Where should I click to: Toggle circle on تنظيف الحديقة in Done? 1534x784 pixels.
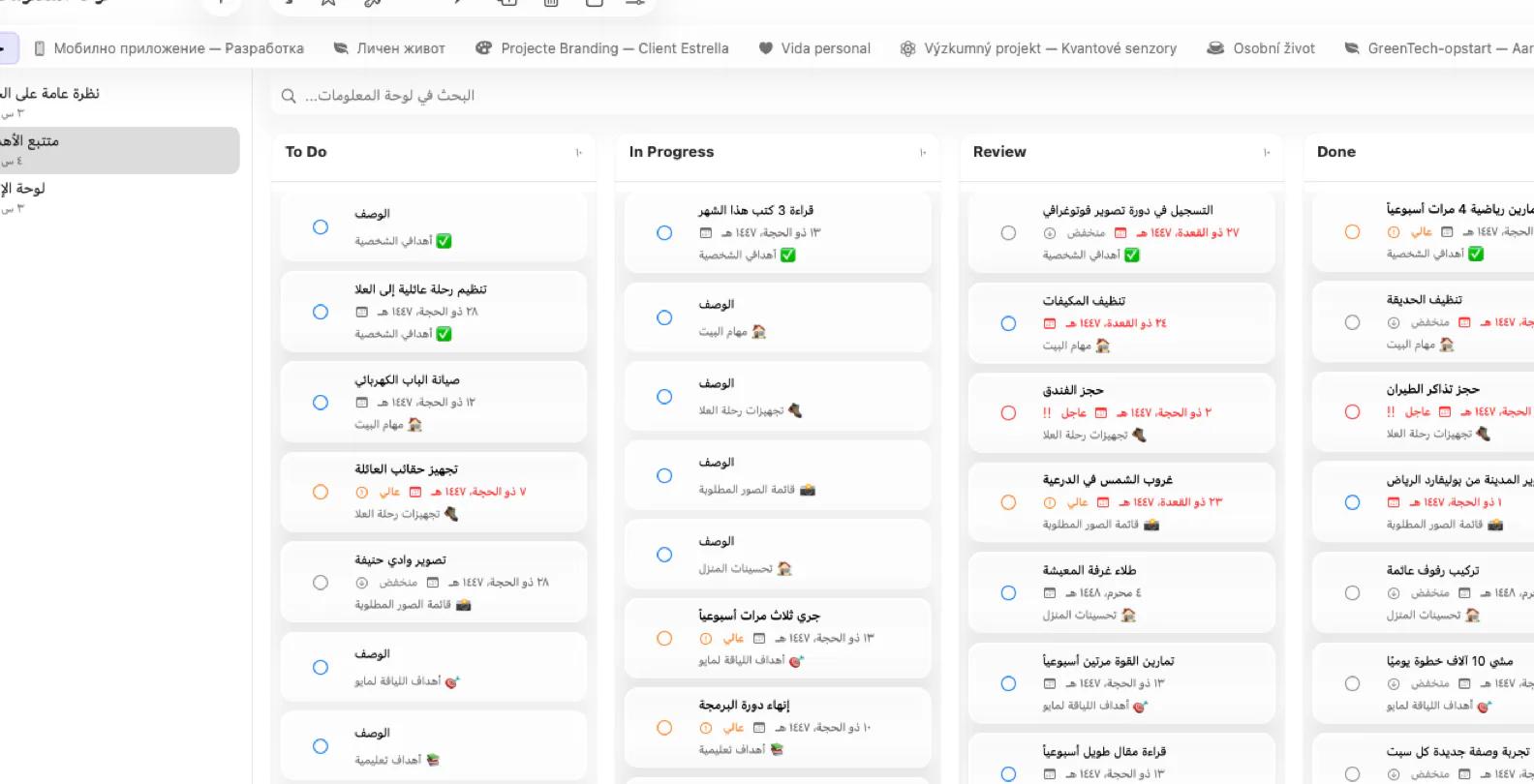point(1352,322)
